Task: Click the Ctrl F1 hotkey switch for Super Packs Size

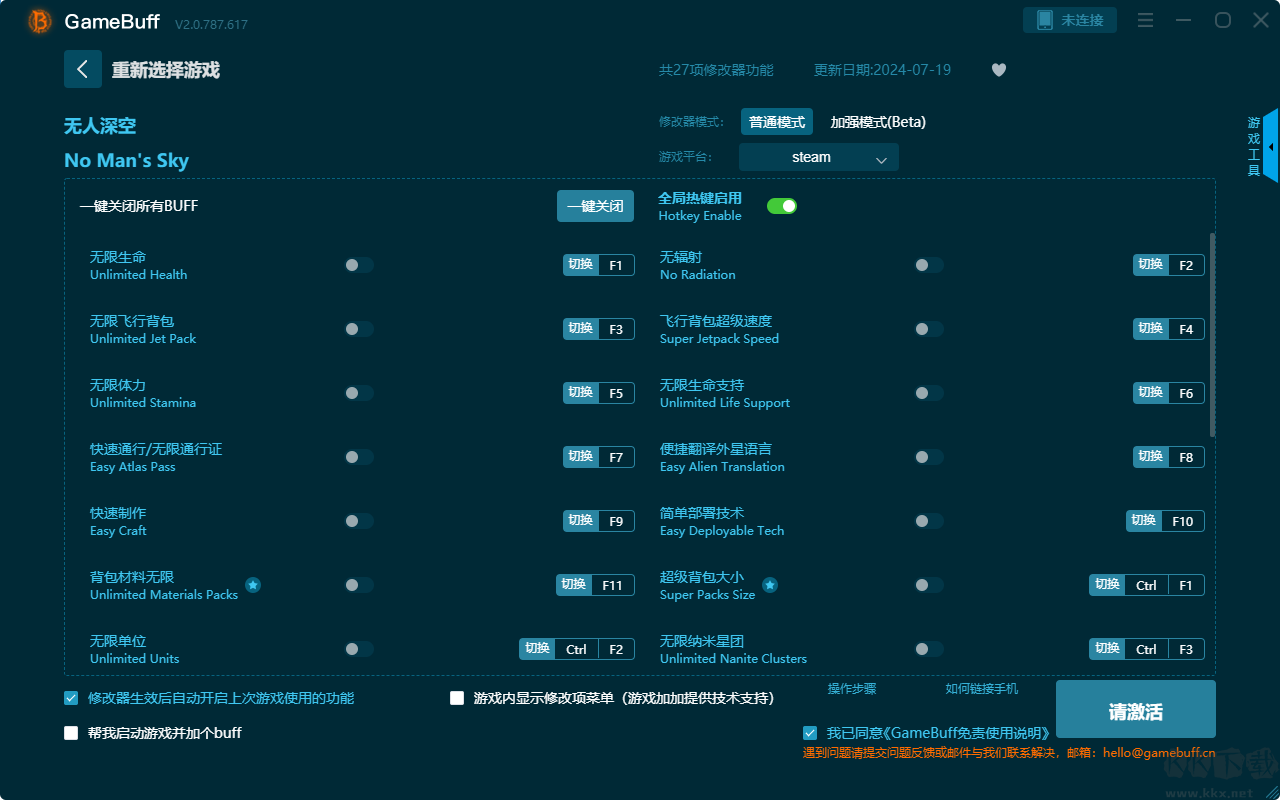Action: click(x=1147, y=585)
